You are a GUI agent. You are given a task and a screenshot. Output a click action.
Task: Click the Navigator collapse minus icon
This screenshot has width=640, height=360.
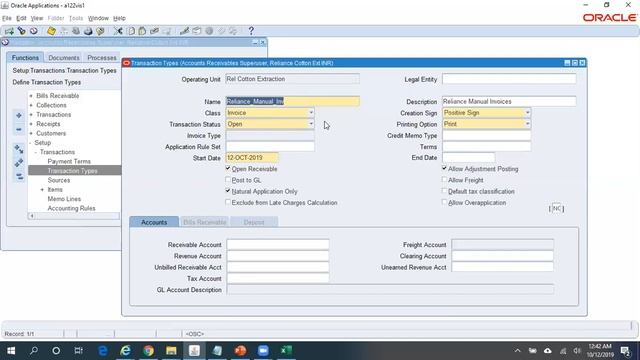coord(19,130)
